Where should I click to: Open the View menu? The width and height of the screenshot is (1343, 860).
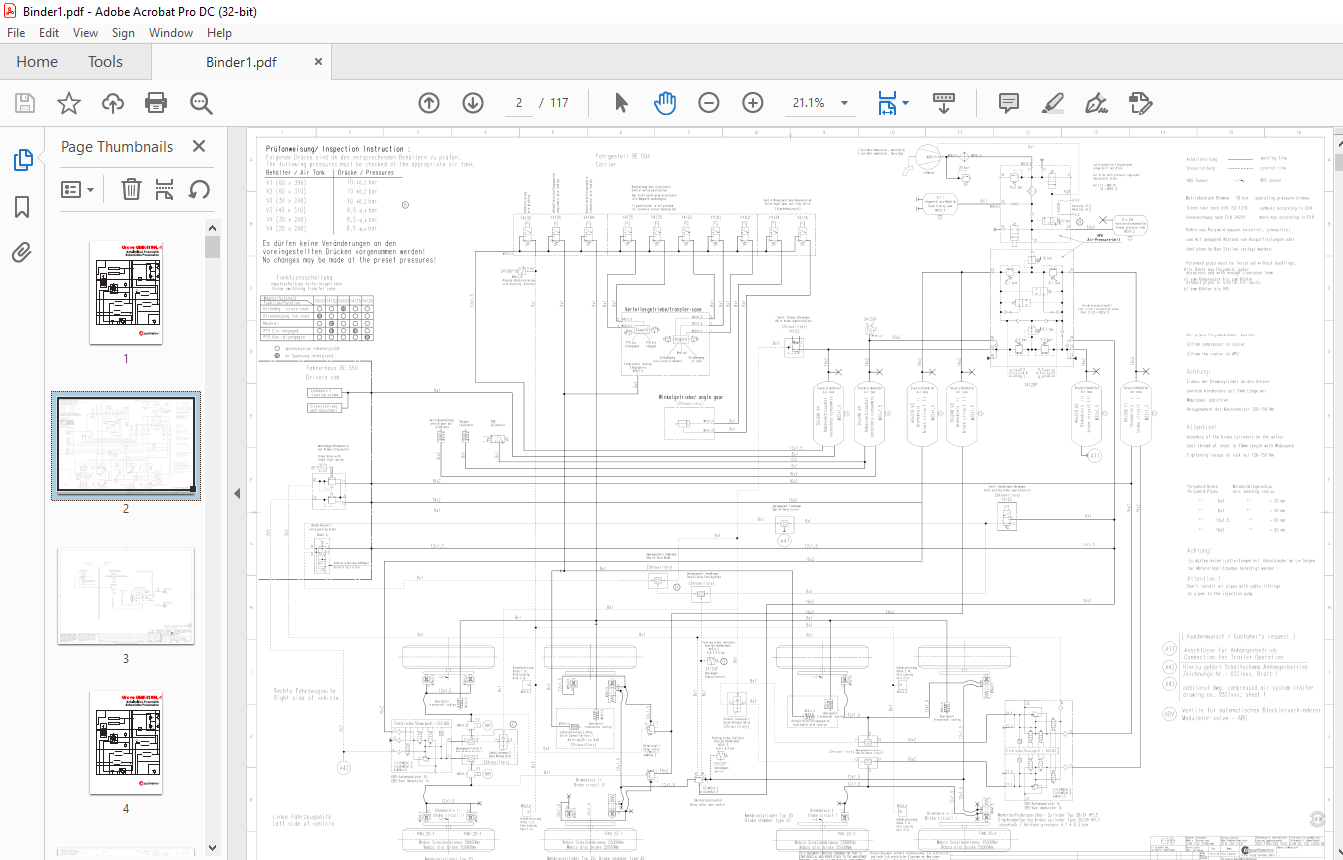pos(86,33)
